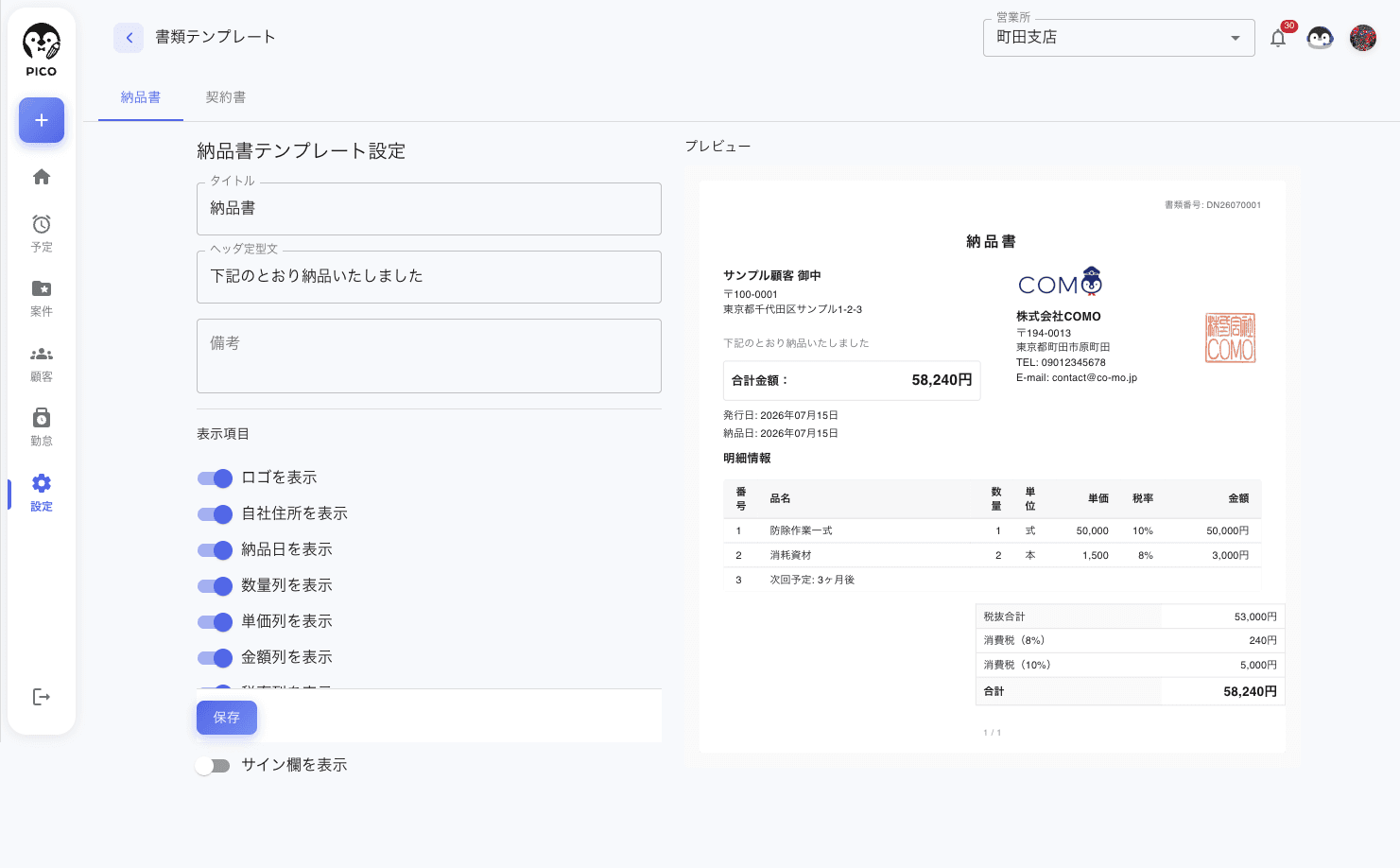Click the penguin assistant avatar icon

pyautogui.click(x=1320, y=38)
